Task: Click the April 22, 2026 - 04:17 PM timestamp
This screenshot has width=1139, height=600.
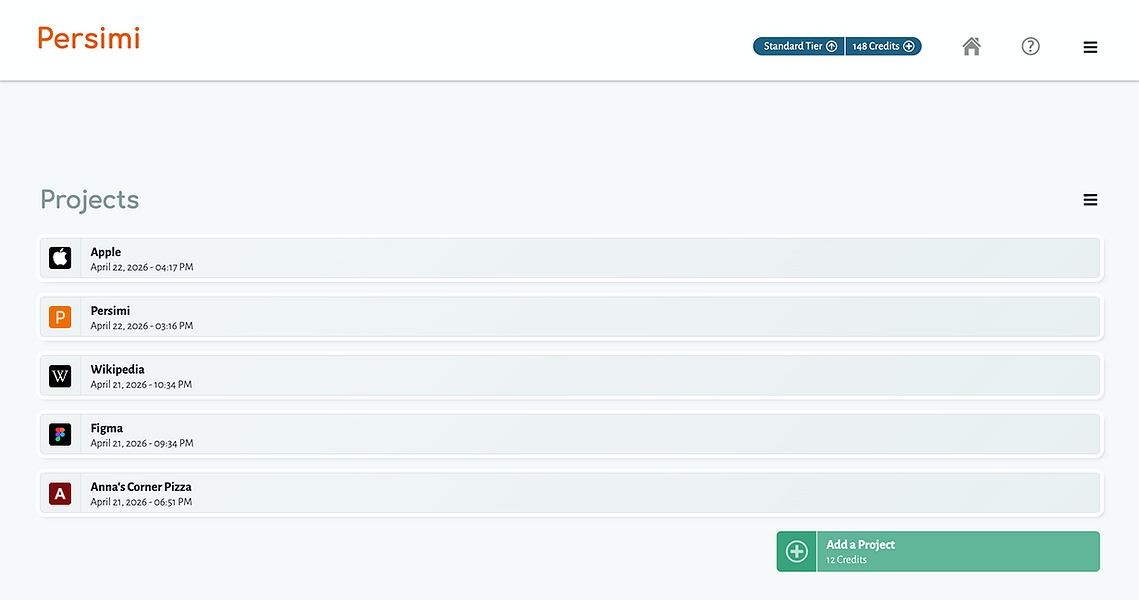Action: click(142, 267)
